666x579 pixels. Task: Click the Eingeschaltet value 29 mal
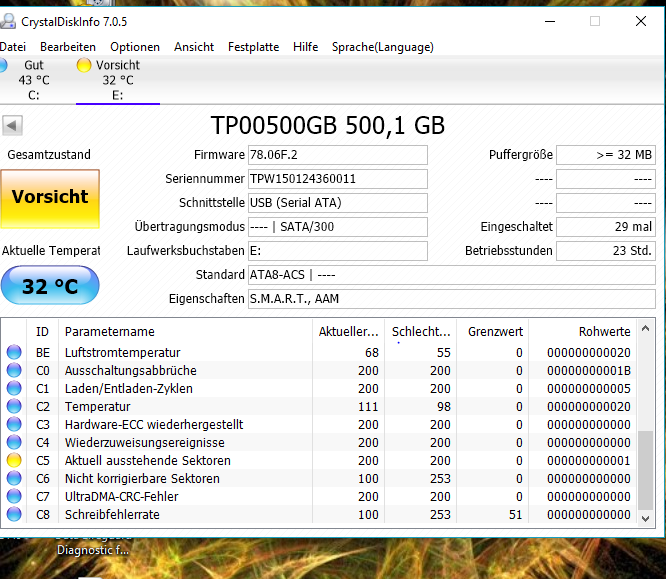pos(606,227)
